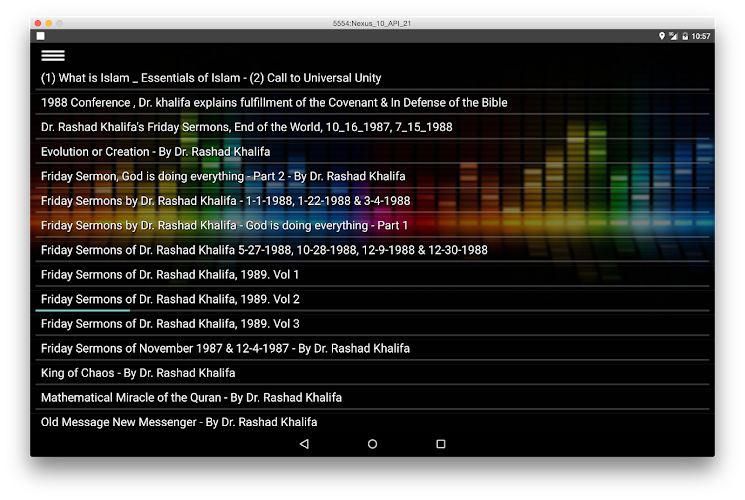Close the emulator window with red button
745x500 pixels.
pyautogui.click(x=38, y=23)
